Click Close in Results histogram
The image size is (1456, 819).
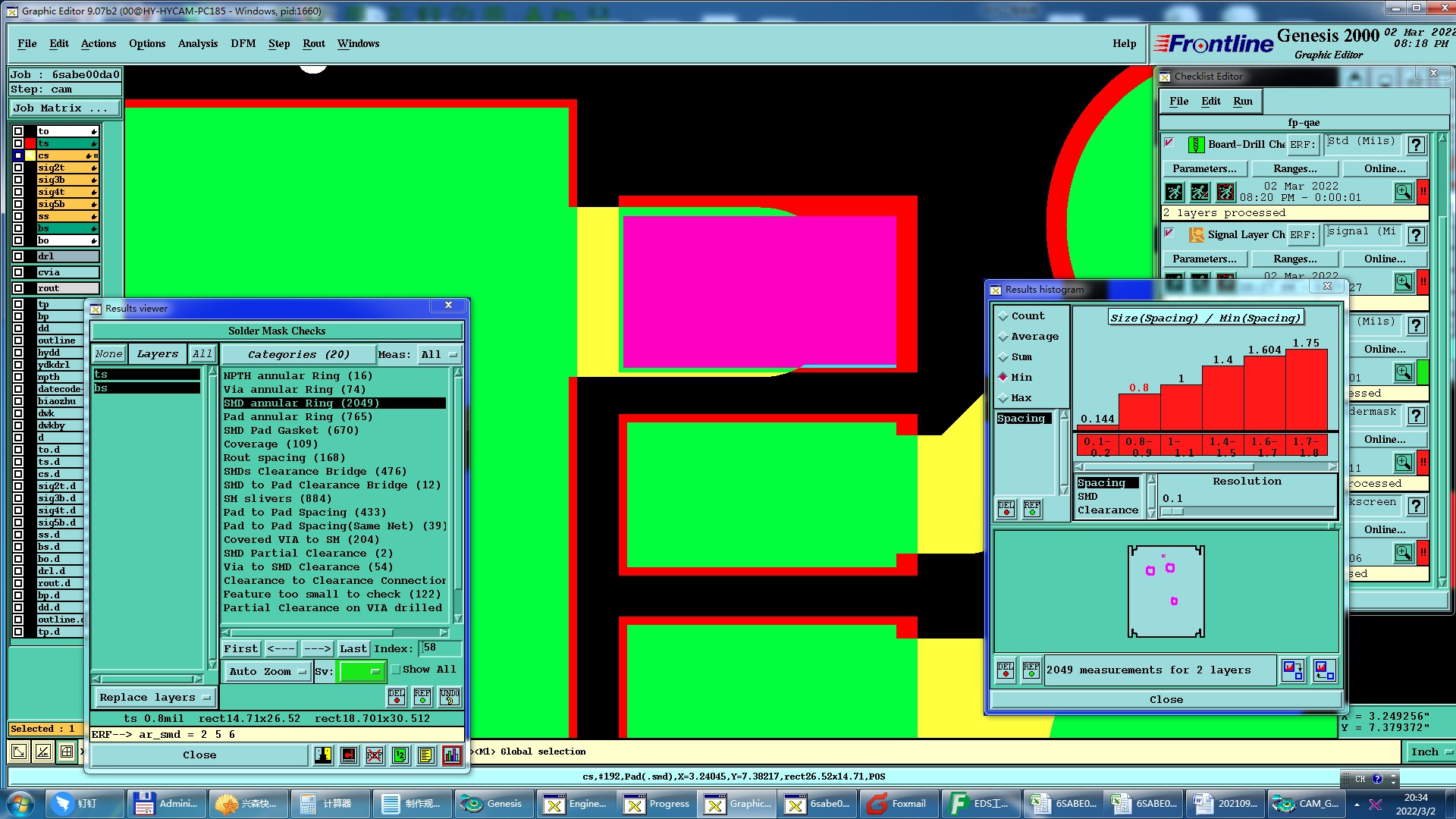tap(1166, 700)
